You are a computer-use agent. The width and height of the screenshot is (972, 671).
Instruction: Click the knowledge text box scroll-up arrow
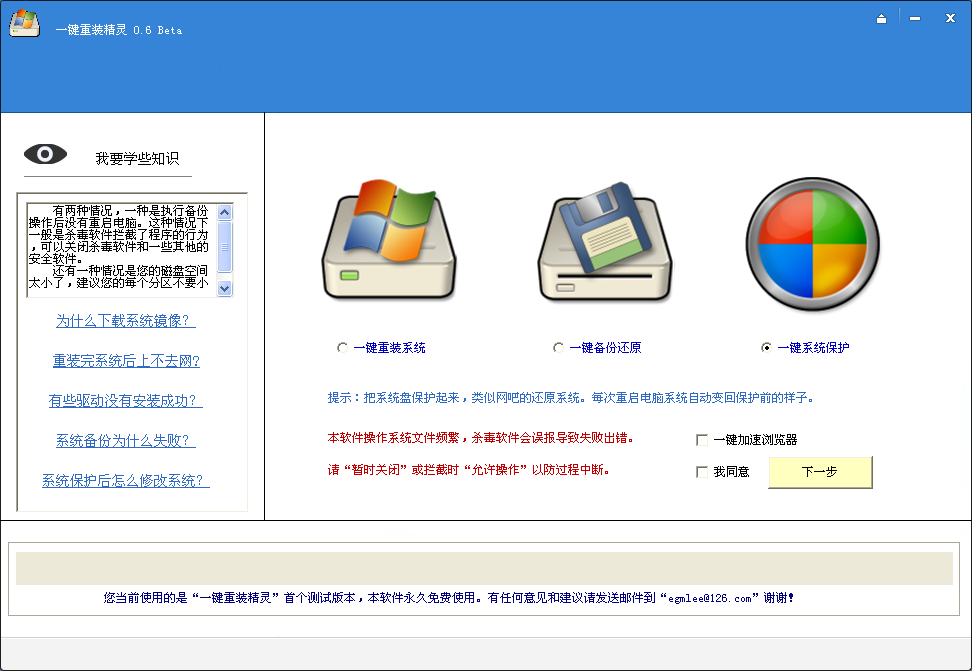pos(224,212)
